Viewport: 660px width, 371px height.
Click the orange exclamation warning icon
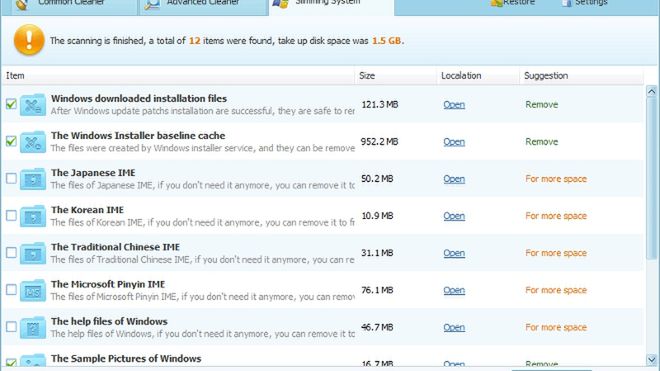[x=29, y=40]
